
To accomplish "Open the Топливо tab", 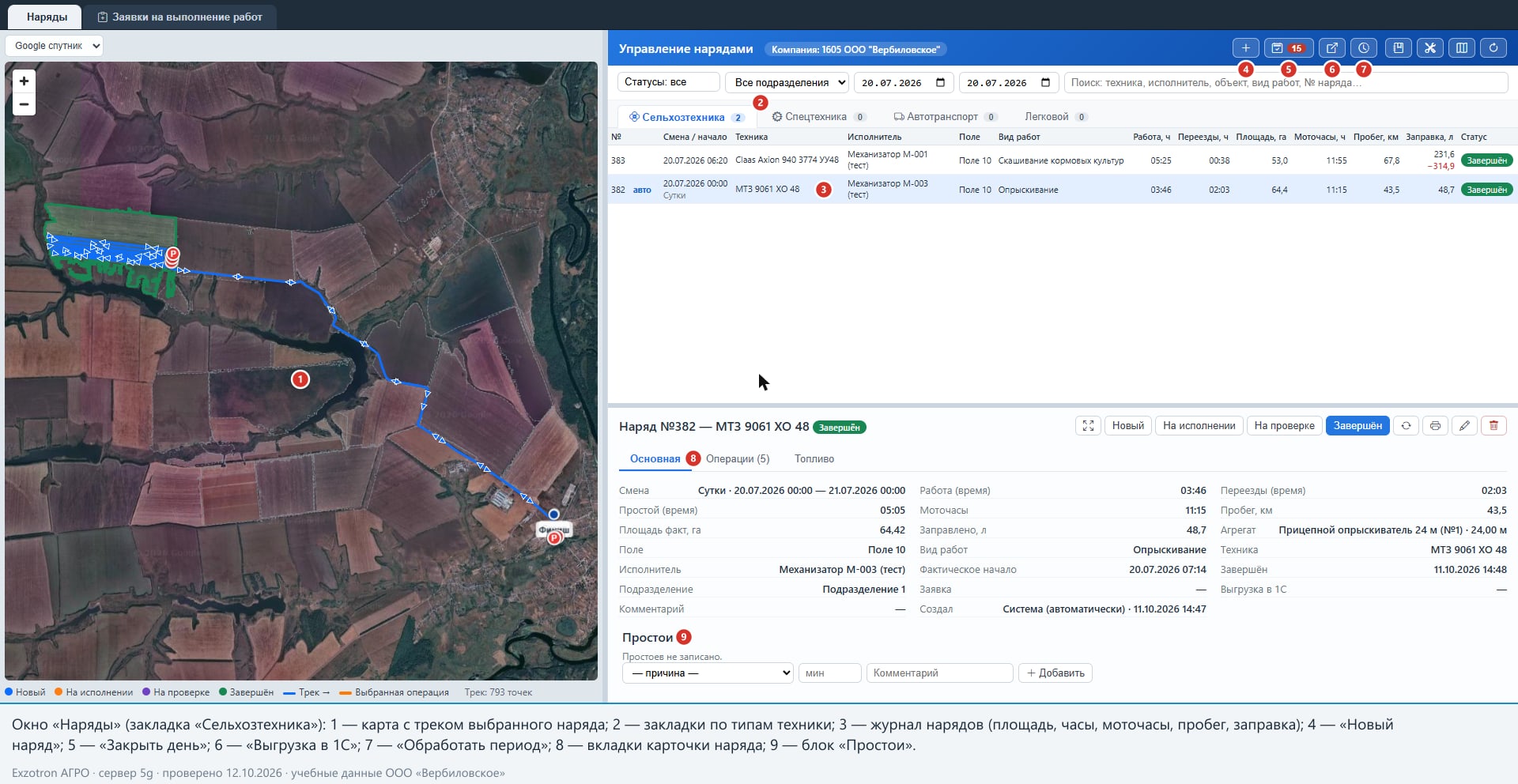I will click(x=814, y=459).
